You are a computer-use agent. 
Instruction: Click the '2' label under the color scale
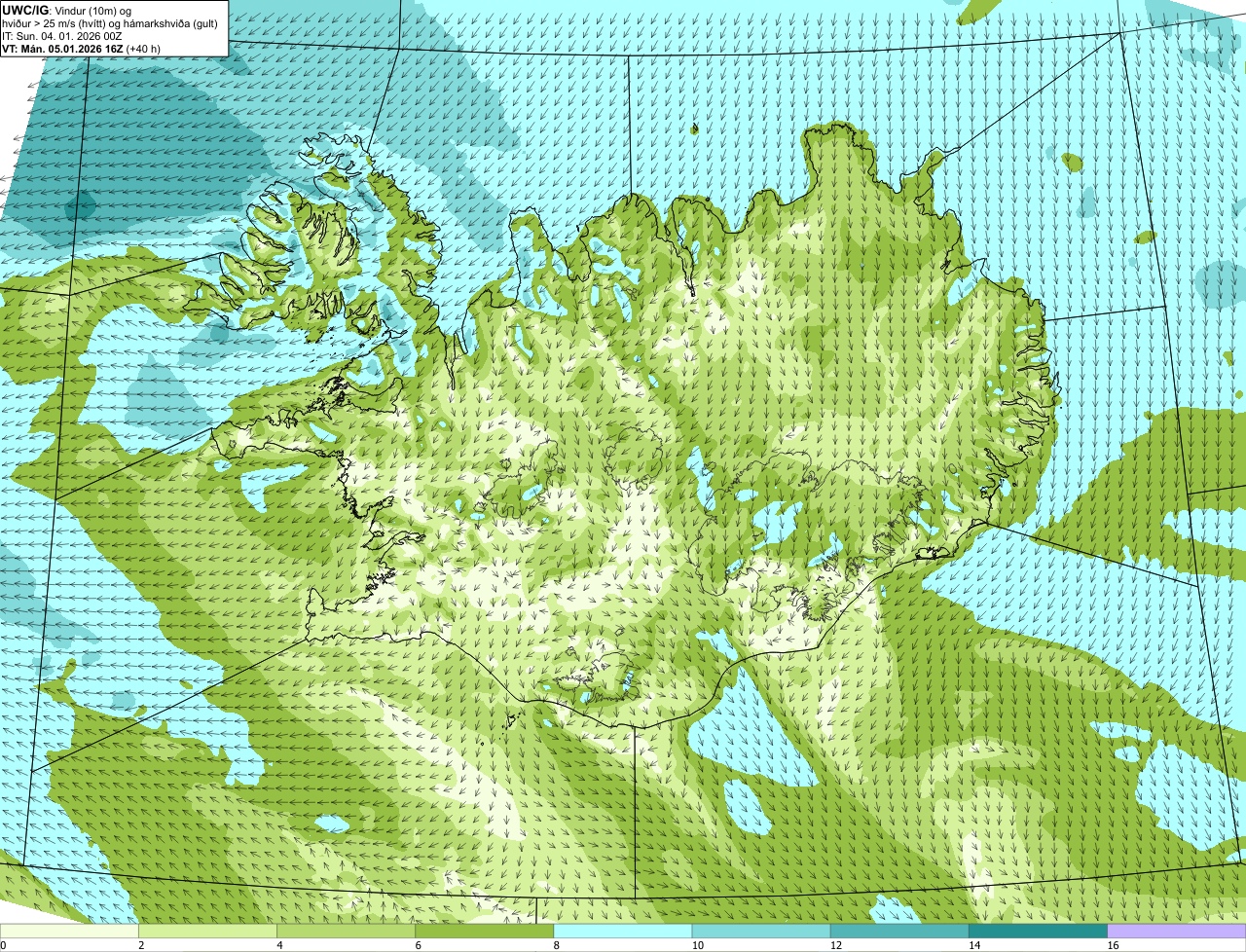tap(142, 945)
